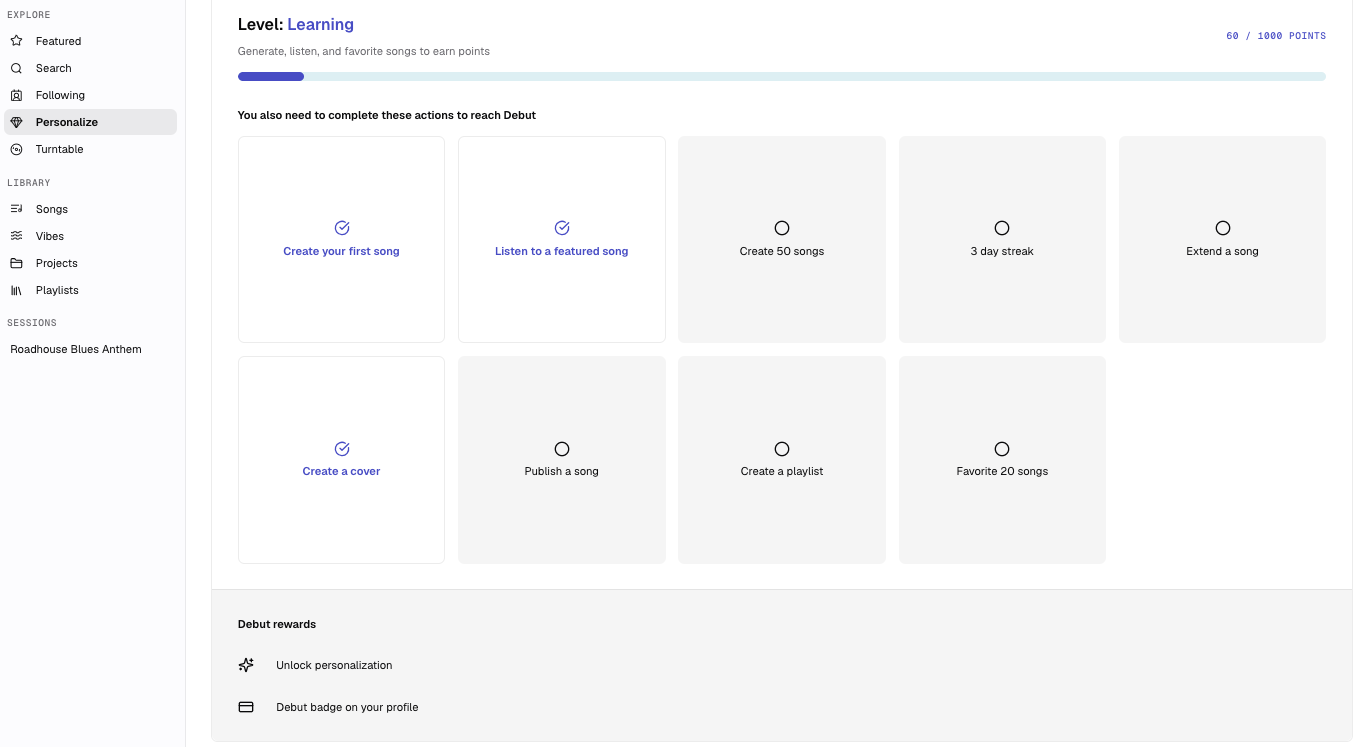Image resolution: width=1360 pixels, height=747 pixels.
Task: Click the Featured star icon
Action: [16, 41]
